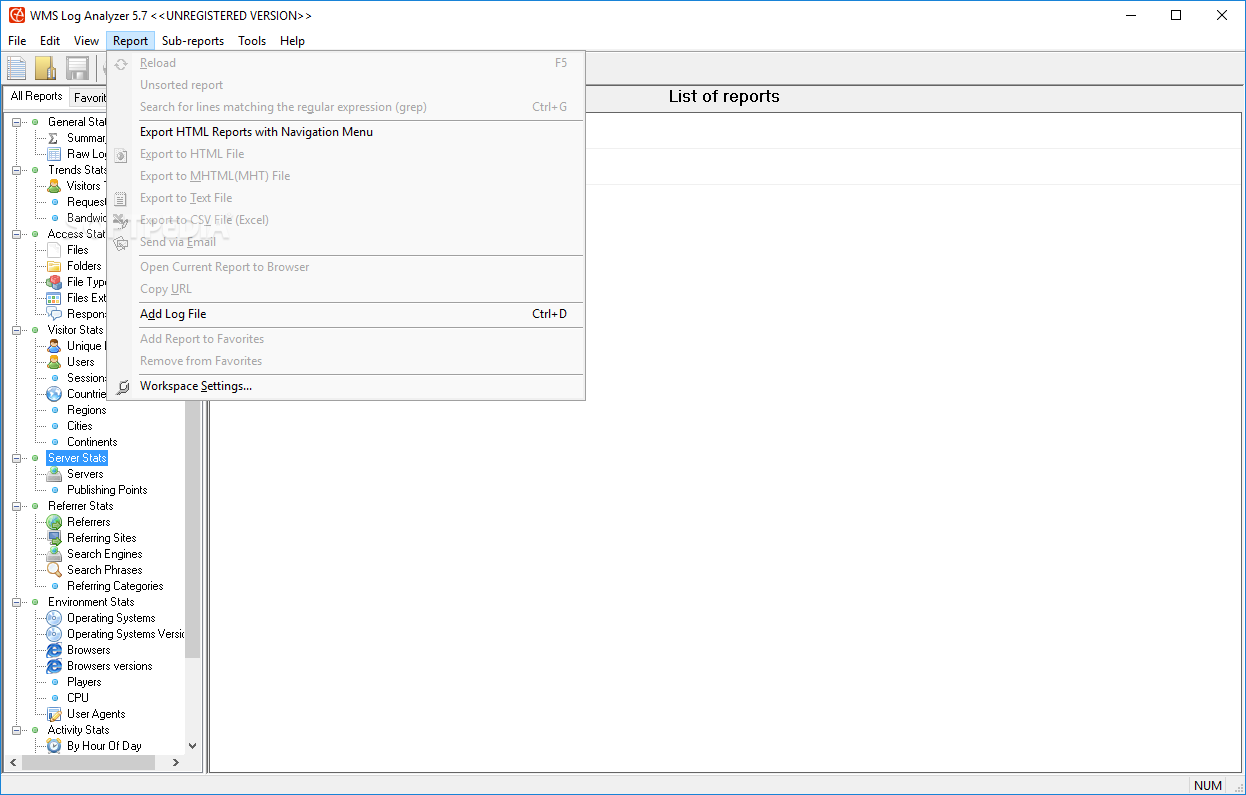This screenshot has width=1246, height=795.
Task: Click the File Types icon in the tree
Action: point(54,282)
